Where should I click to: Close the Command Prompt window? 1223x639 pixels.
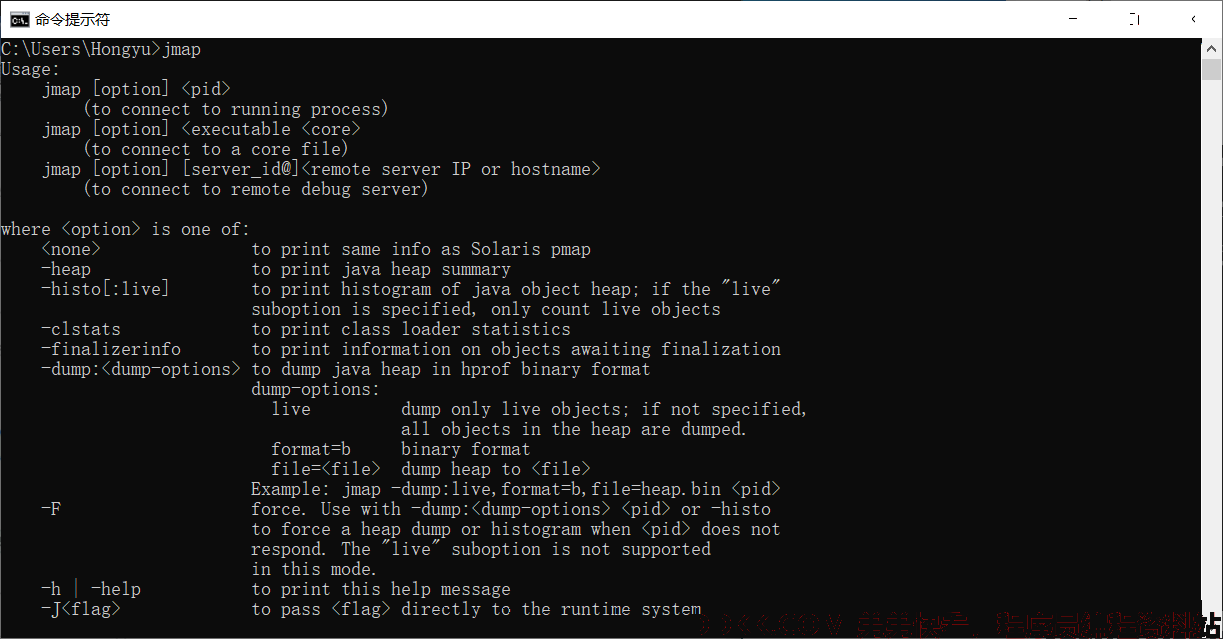point(1193,19)
